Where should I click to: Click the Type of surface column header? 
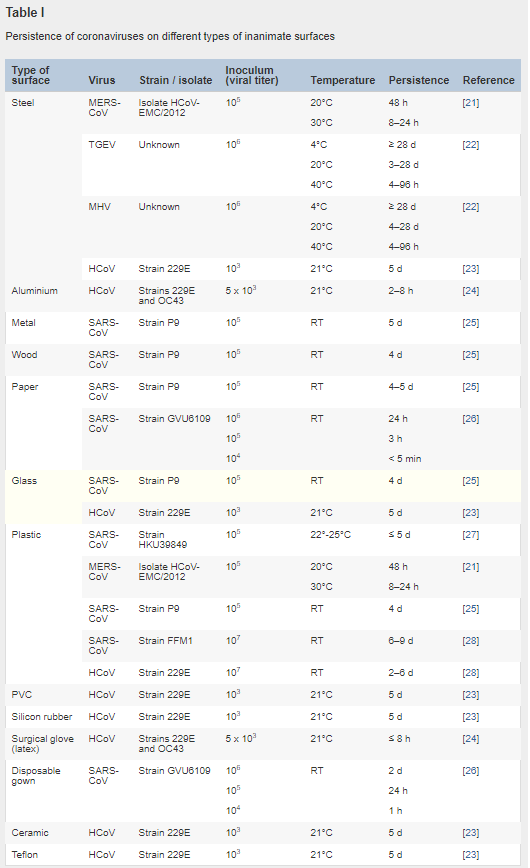(x=30, y=75)
